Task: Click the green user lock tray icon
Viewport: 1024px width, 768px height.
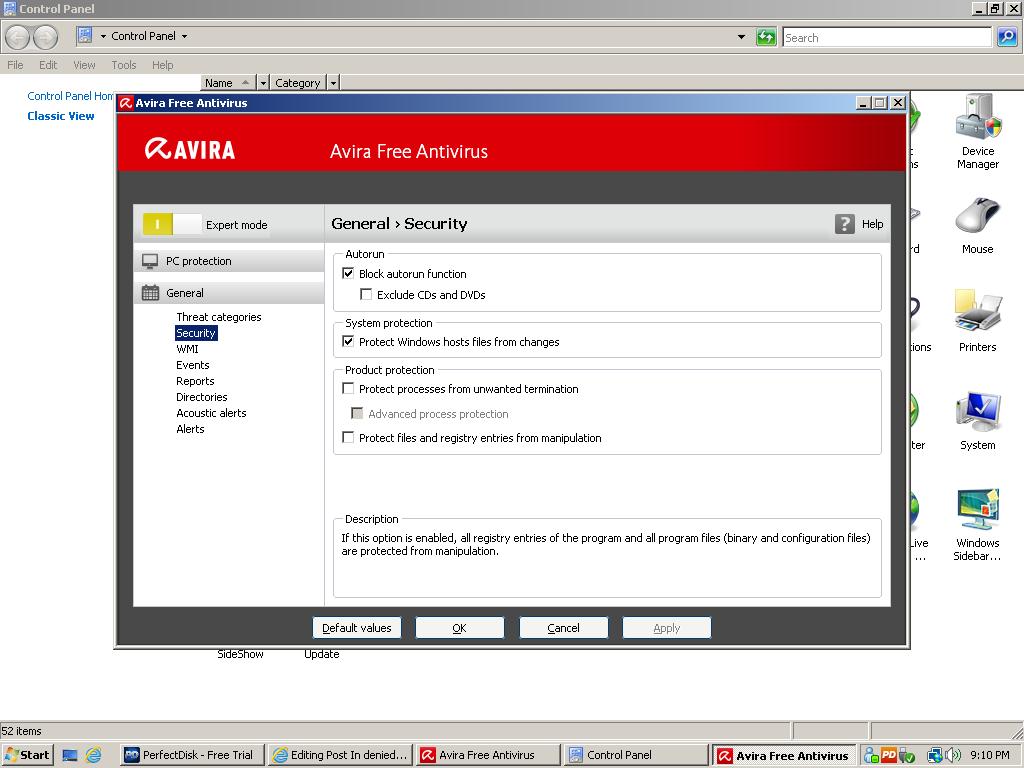Action: click(871, 755)
